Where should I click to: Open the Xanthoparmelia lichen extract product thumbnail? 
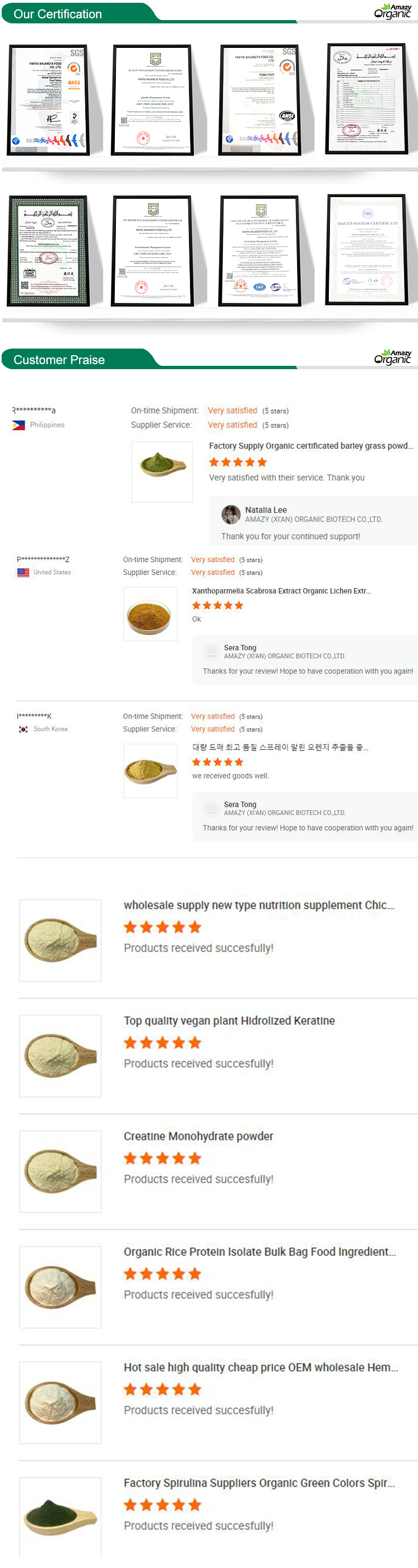click(x=150, y=614)
